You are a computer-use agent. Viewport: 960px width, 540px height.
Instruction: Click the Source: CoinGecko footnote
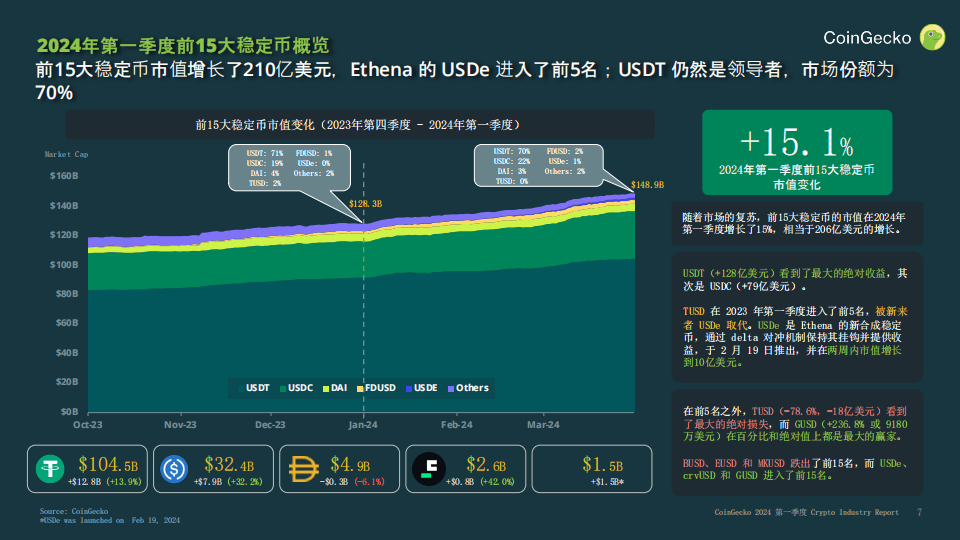74,511
